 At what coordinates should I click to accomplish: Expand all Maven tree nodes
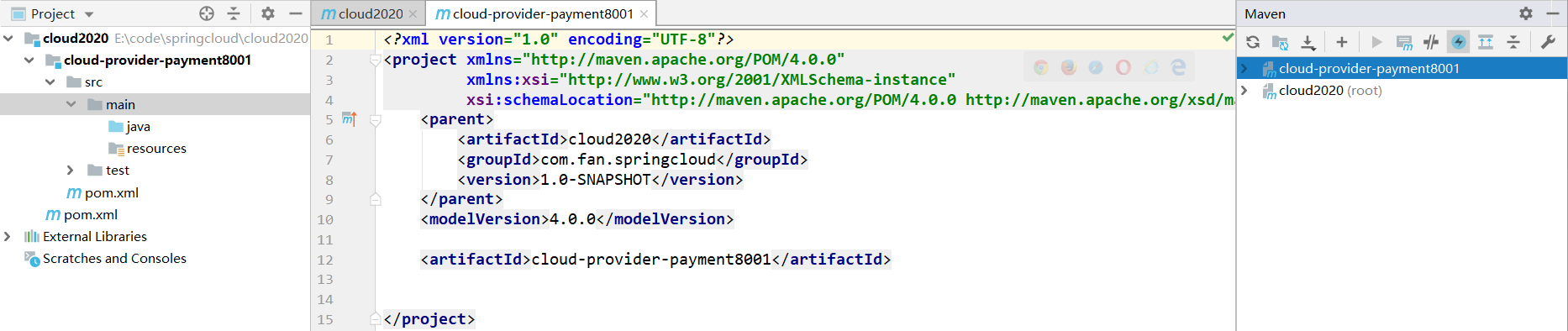[x=1486, y=42]
